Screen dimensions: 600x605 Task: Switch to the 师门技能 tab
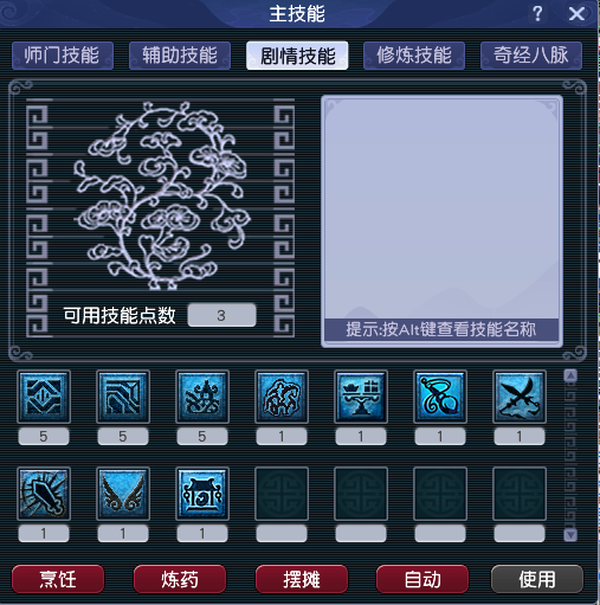click(63, 56)
